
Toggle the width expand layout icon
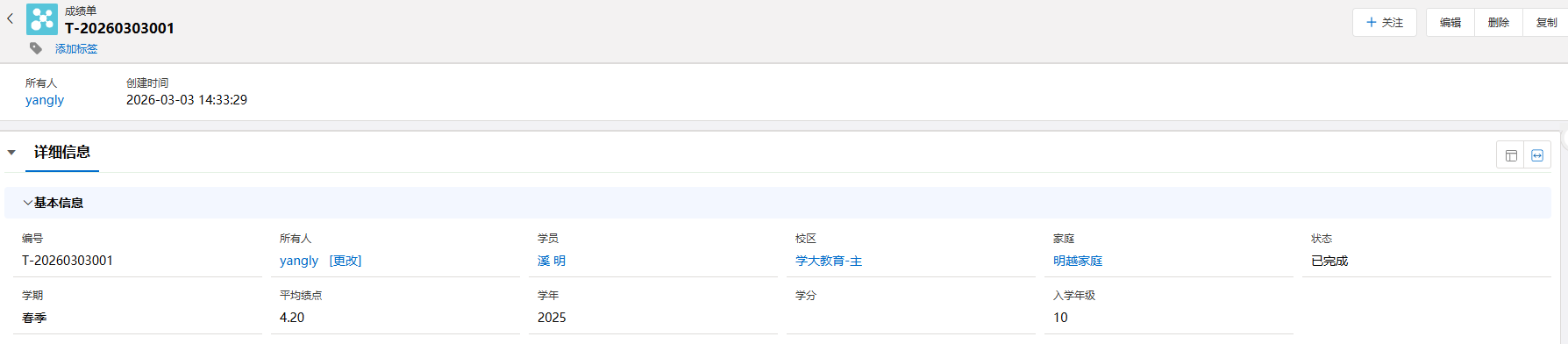pos(1537,155)
